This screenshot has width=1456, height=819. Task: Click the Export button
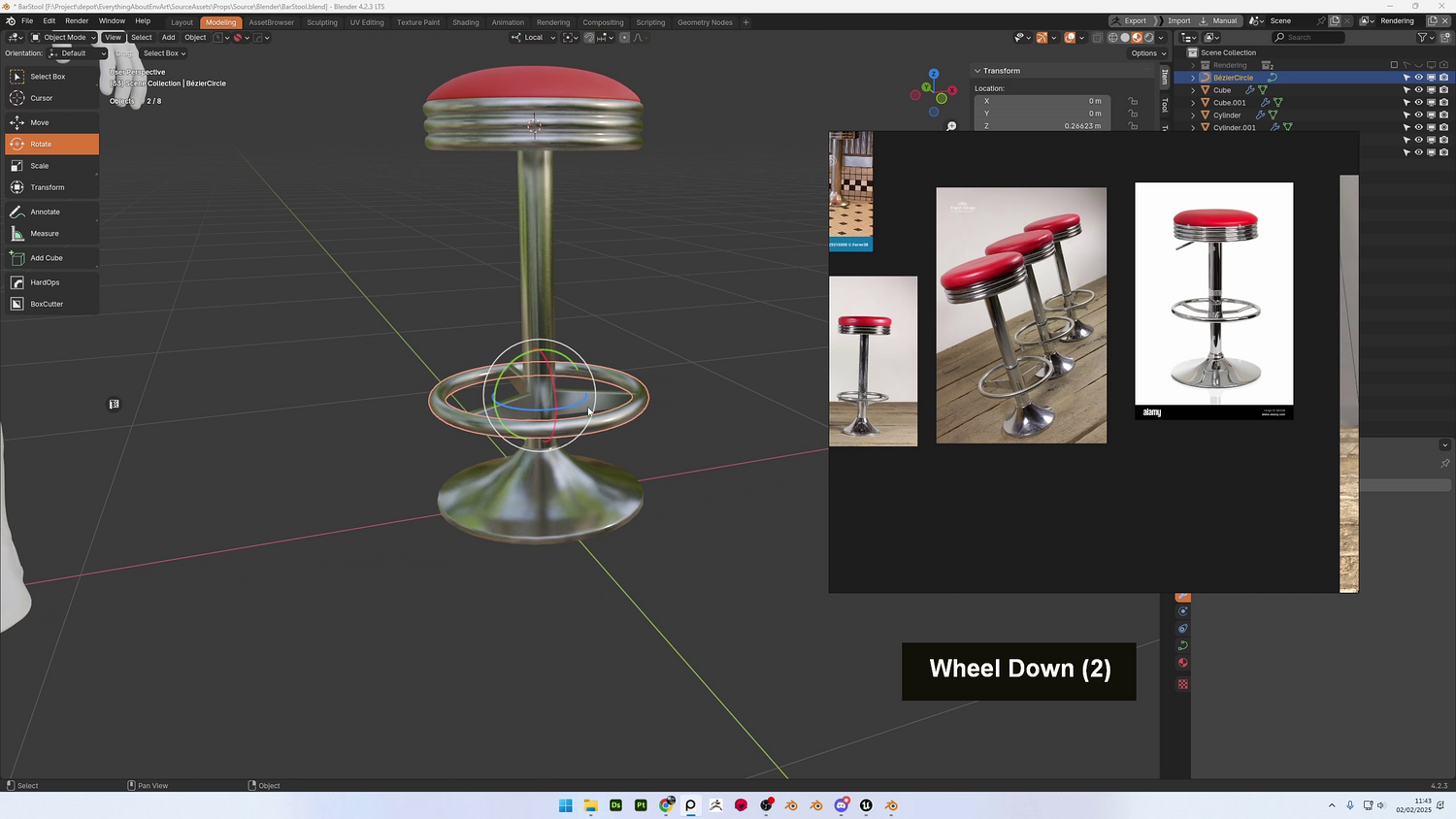pyautogui.click(x=1130, y=21)
